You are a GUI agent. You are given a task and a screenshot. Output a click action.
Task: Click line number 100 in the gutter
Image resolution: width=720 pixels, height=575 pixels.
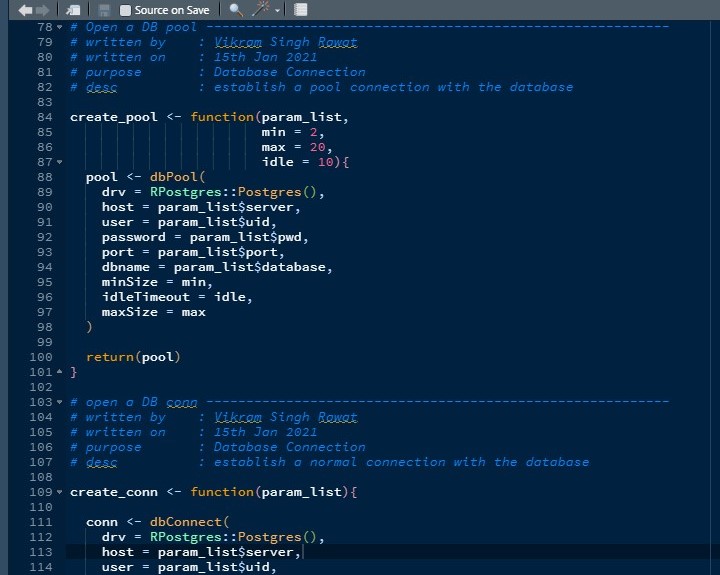point(41,357)
